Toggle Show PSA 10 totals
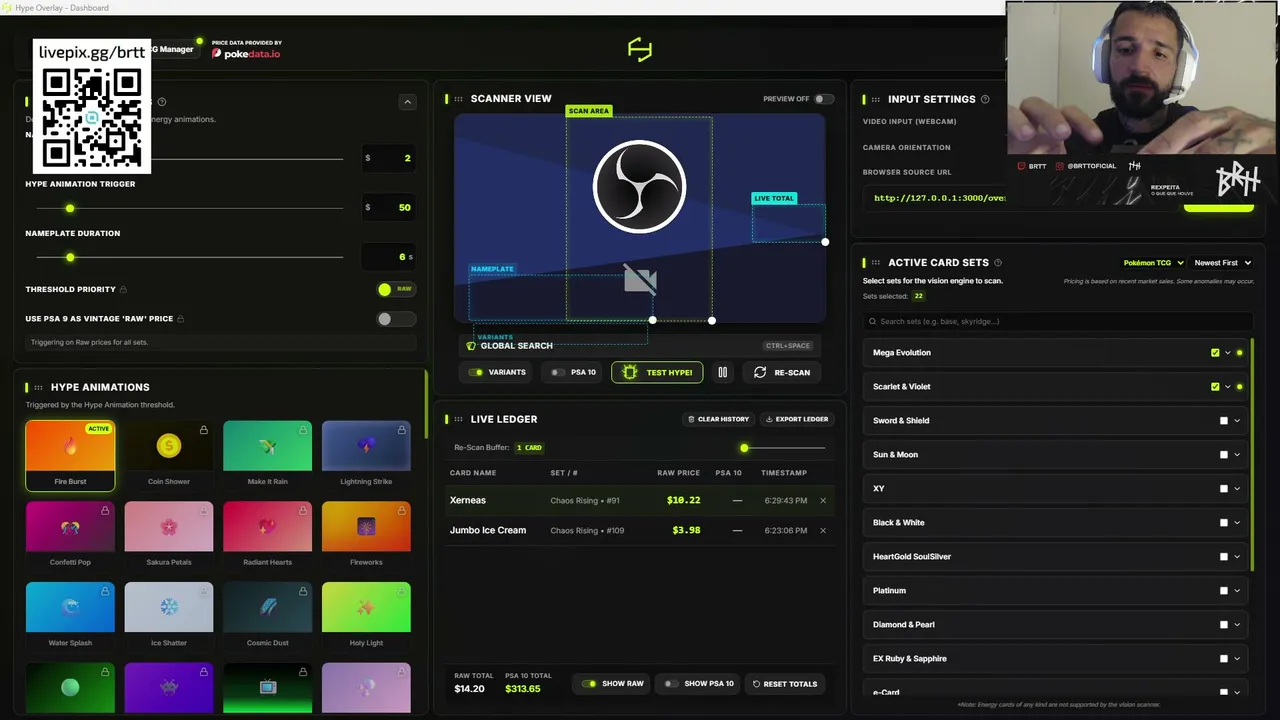 coord(671,684)
